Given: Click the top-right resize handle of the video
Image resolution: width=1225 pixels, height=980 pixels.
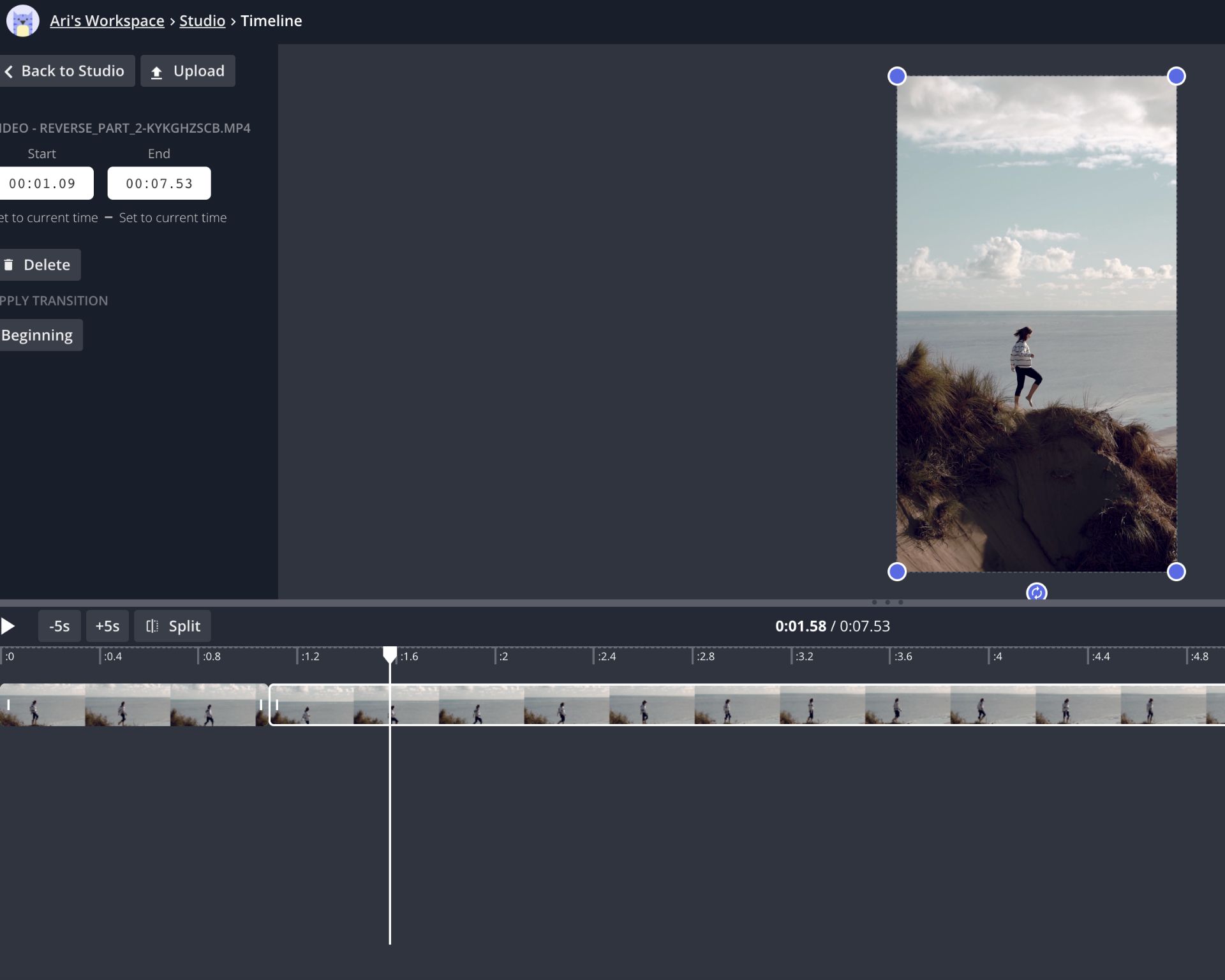Looking at the screenshot, I should pyautogui.click(x=1176, y=76).
